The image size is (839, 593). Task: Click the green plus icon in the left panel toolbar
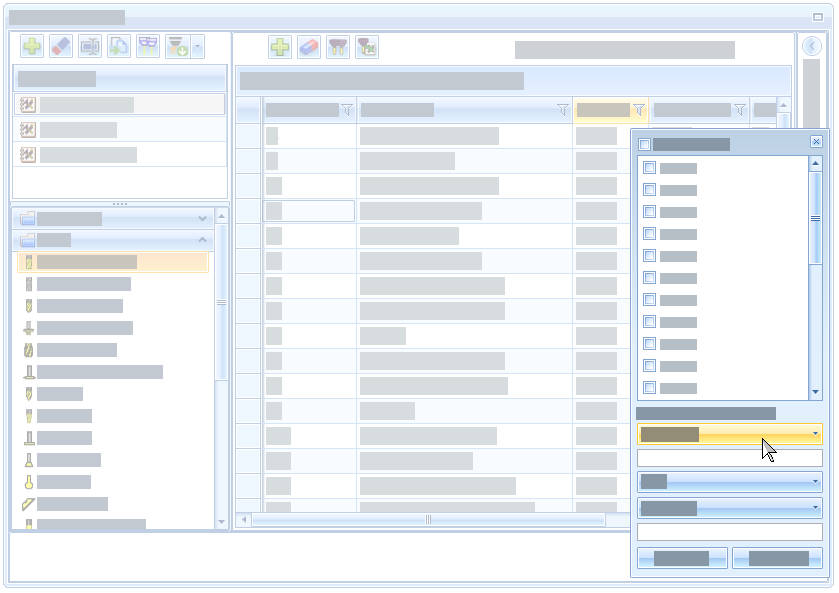[x=33, y=47]
